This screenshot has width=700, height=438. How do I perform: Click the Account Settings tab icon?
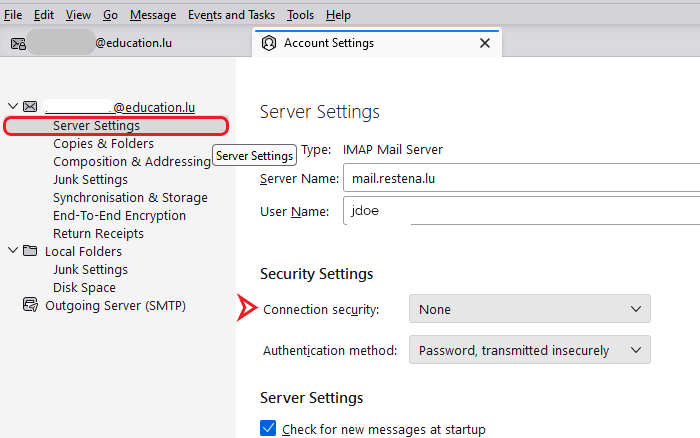(268, 43)
